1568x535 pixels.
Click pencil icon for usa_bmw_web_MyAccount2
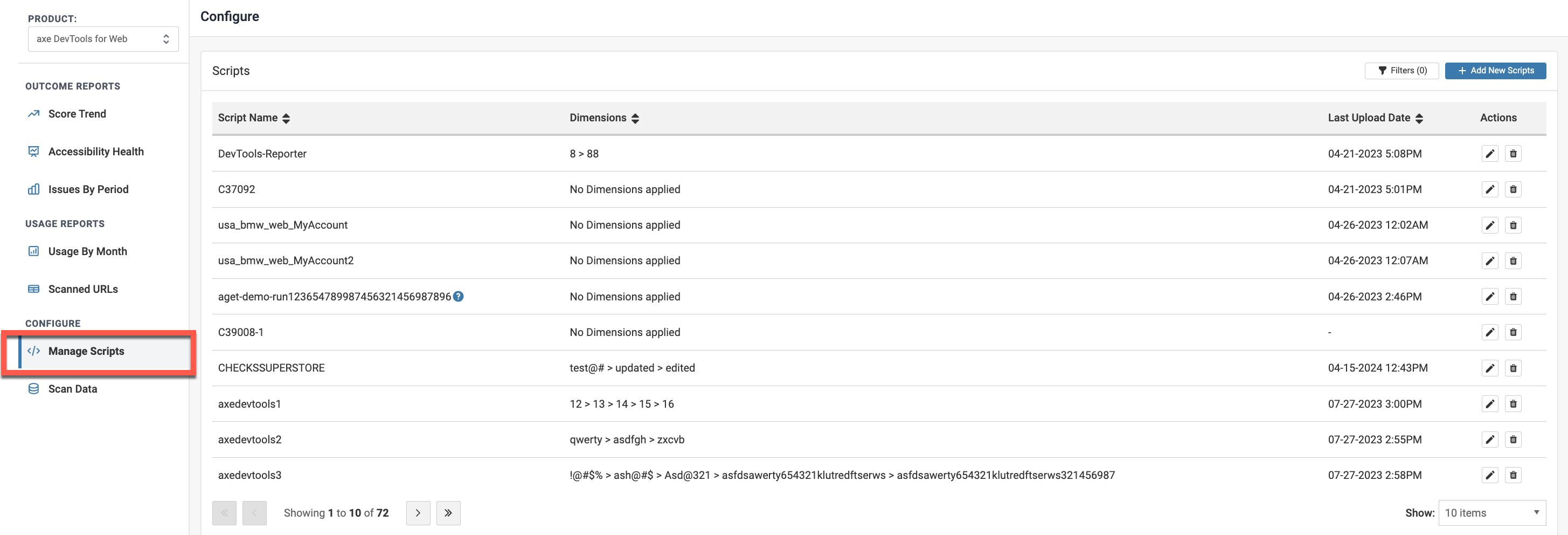pyautogui.click(x=1489, y=261)
